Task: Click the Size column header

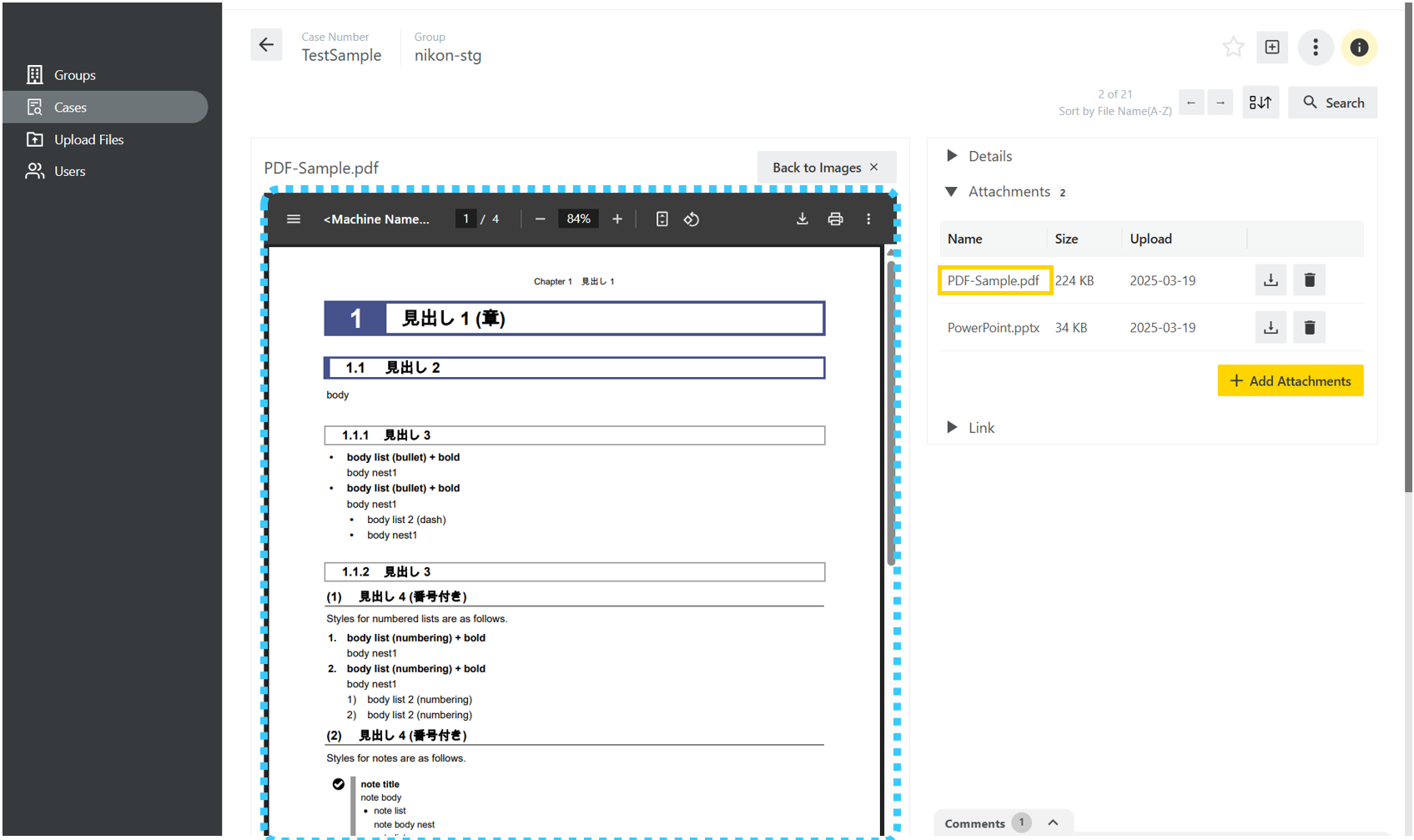Action: [1066, 239]
